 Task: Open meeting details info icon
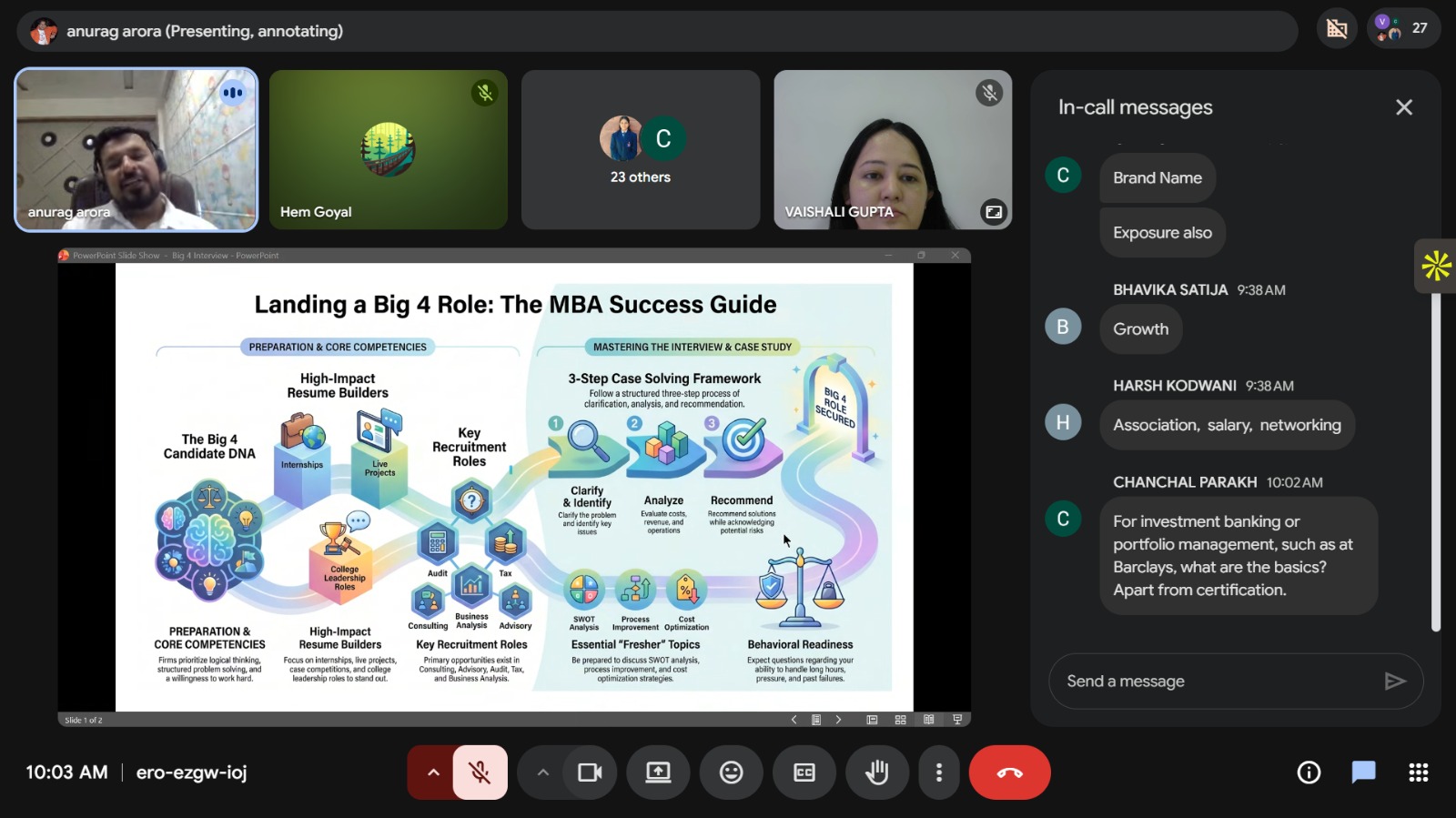[1309, 773]
